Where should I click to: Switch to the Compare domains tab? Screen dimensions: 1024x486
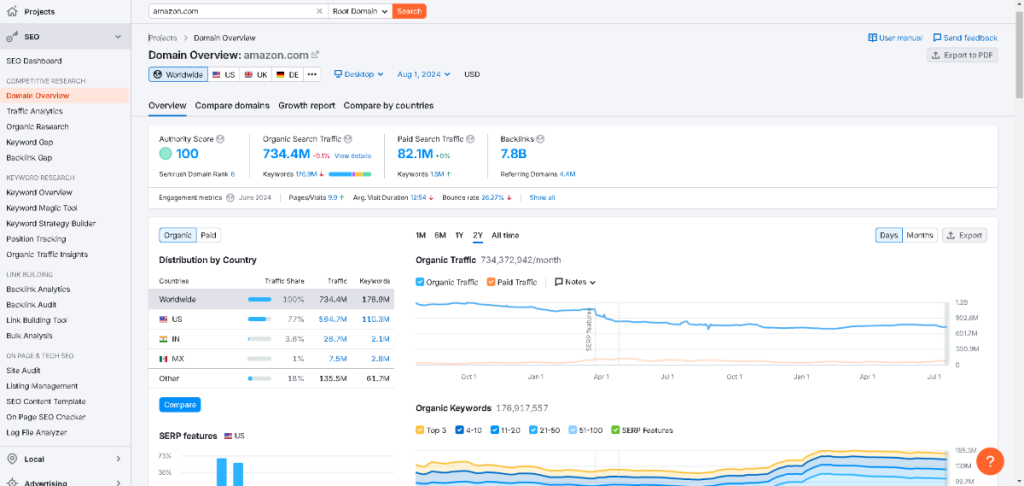click(232, 105)
